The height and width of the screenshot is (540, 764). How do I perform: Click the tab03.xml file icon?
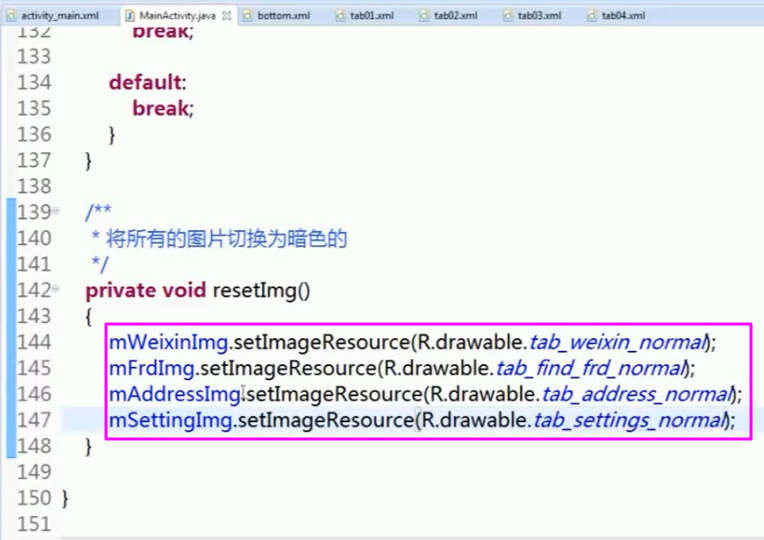508,16
